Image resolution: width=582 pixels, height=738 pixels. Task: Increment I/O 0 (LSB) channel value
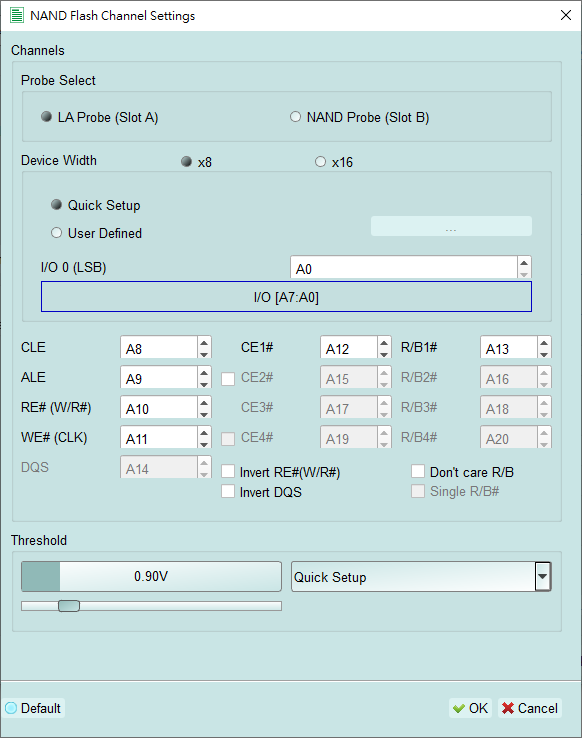click(524, 262)
